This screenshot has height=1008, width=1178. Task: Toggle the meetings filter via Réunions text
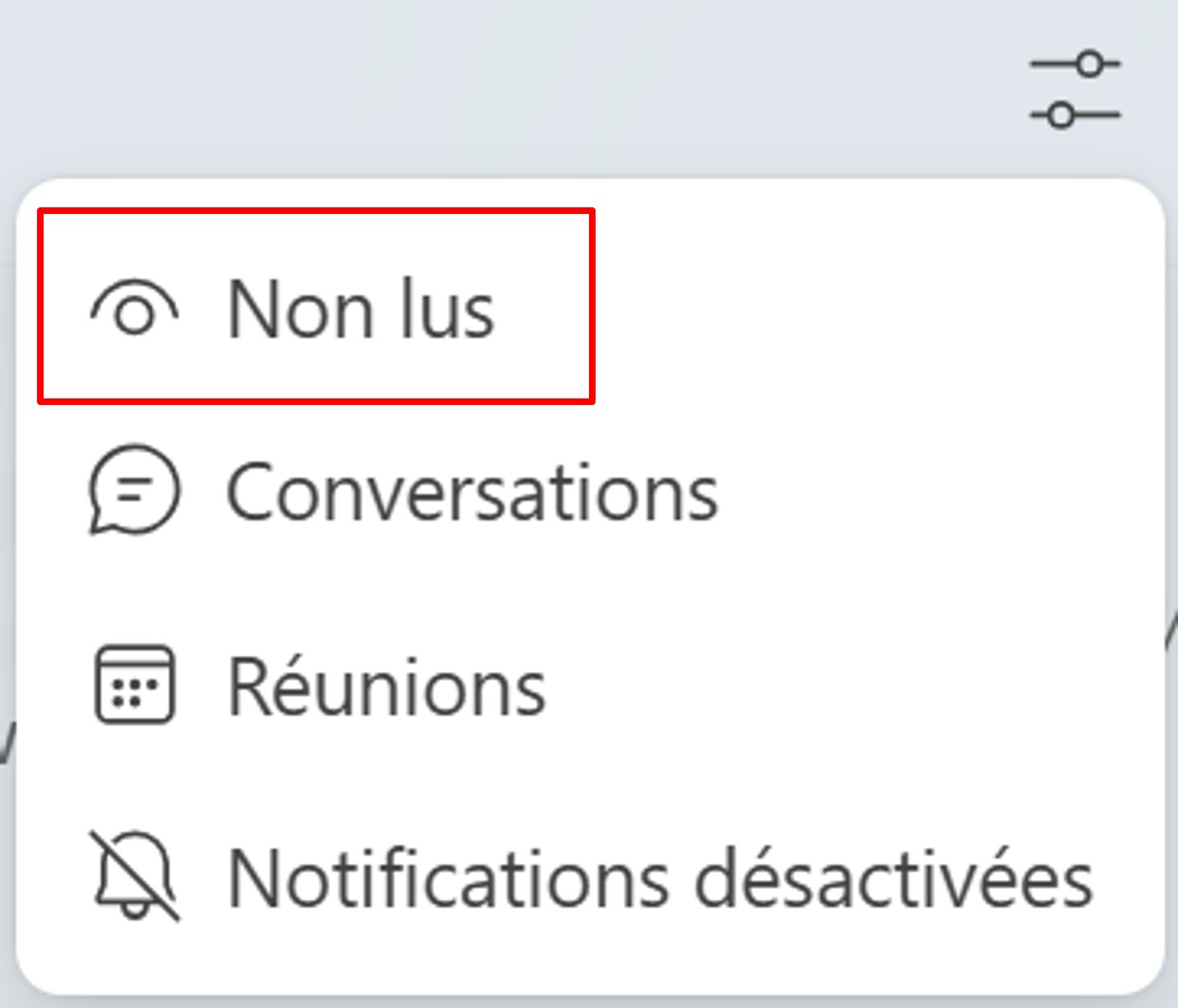387,684
